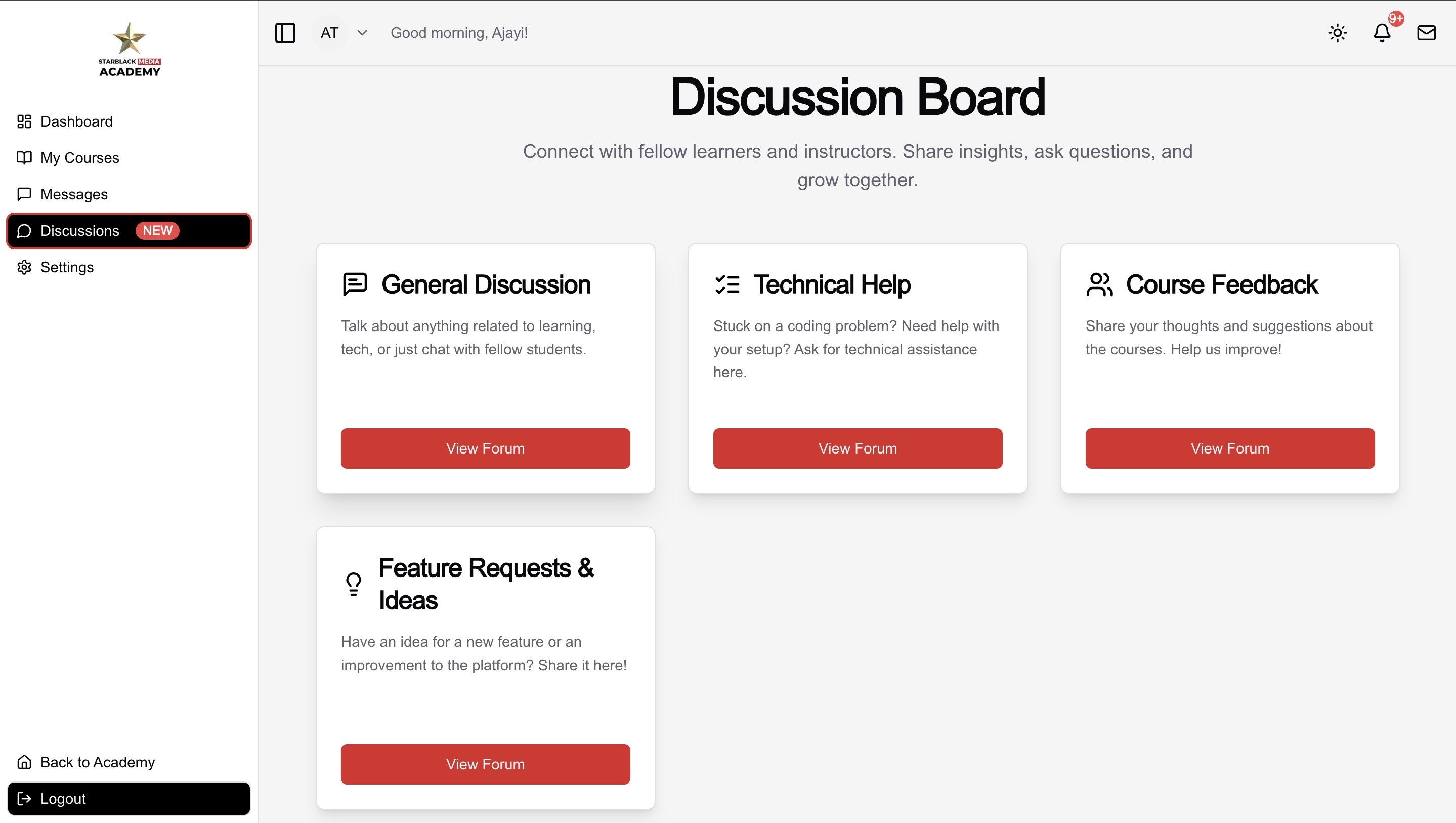Open the Settings page from sidebar
The height and width of the screenshot is (823, 1456).
[67, 267]
